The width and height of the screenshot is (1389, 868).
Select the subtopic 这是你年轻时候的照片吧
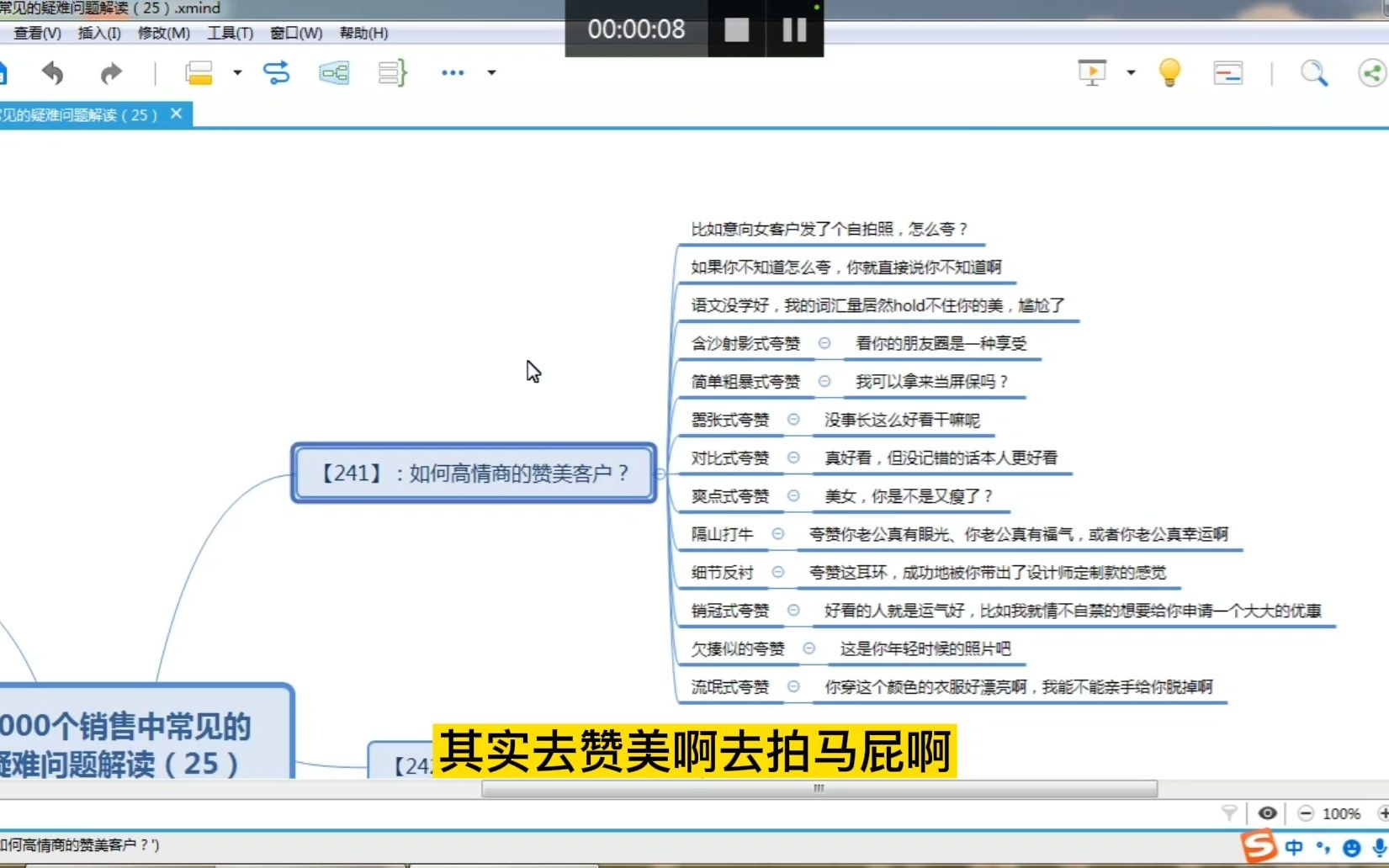point(925,648)
